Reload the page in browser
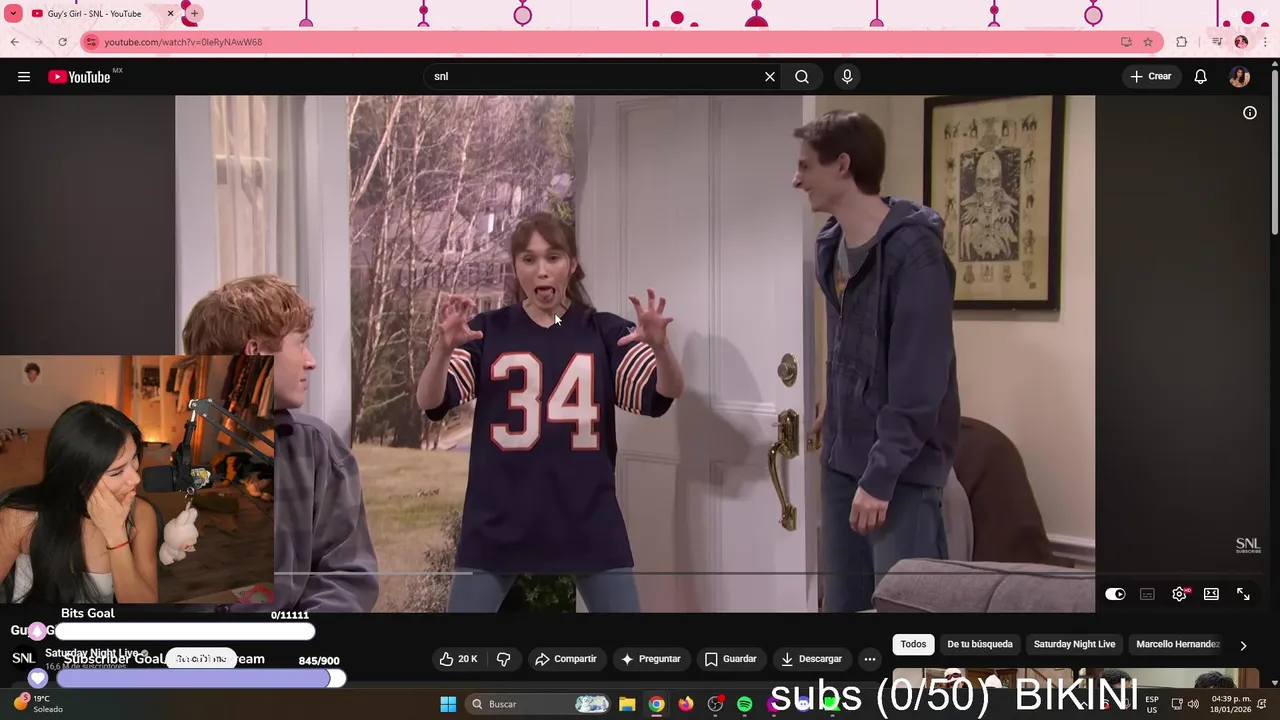 [62, 42]
